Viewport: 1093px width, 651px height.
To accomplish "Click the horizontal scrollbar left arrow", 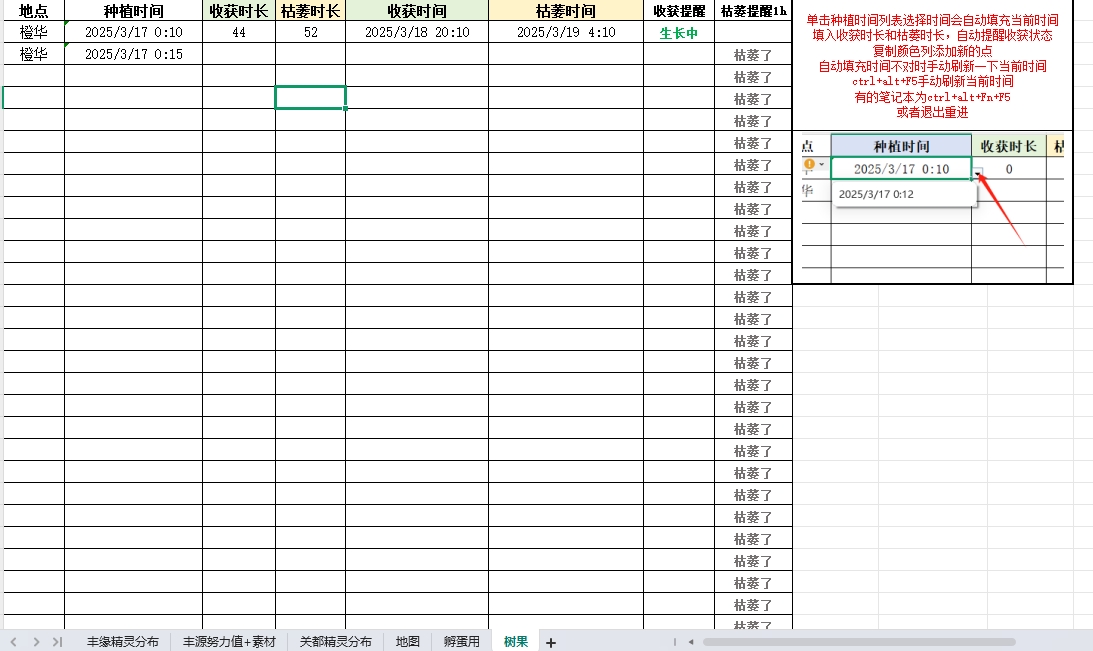I will 691,641.
